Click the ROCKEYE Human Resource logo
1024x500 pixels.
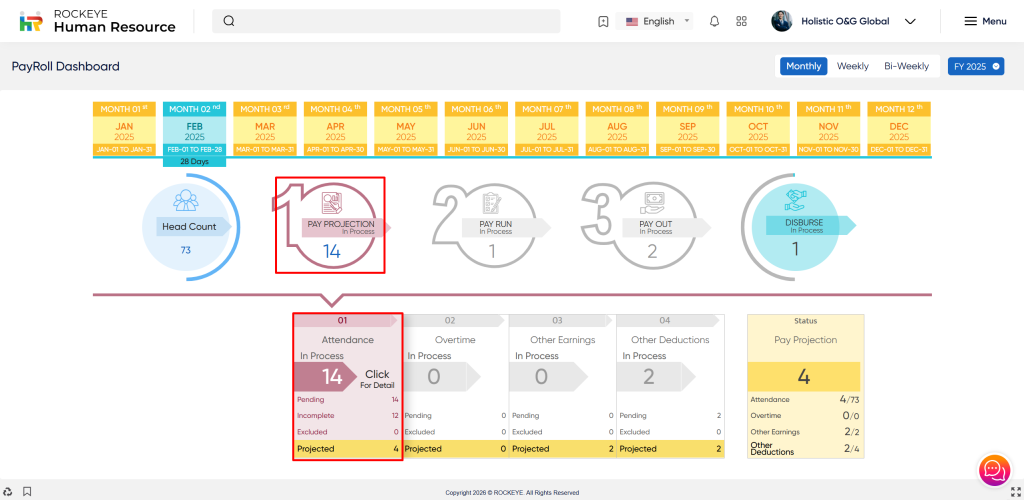click(97, 21)
